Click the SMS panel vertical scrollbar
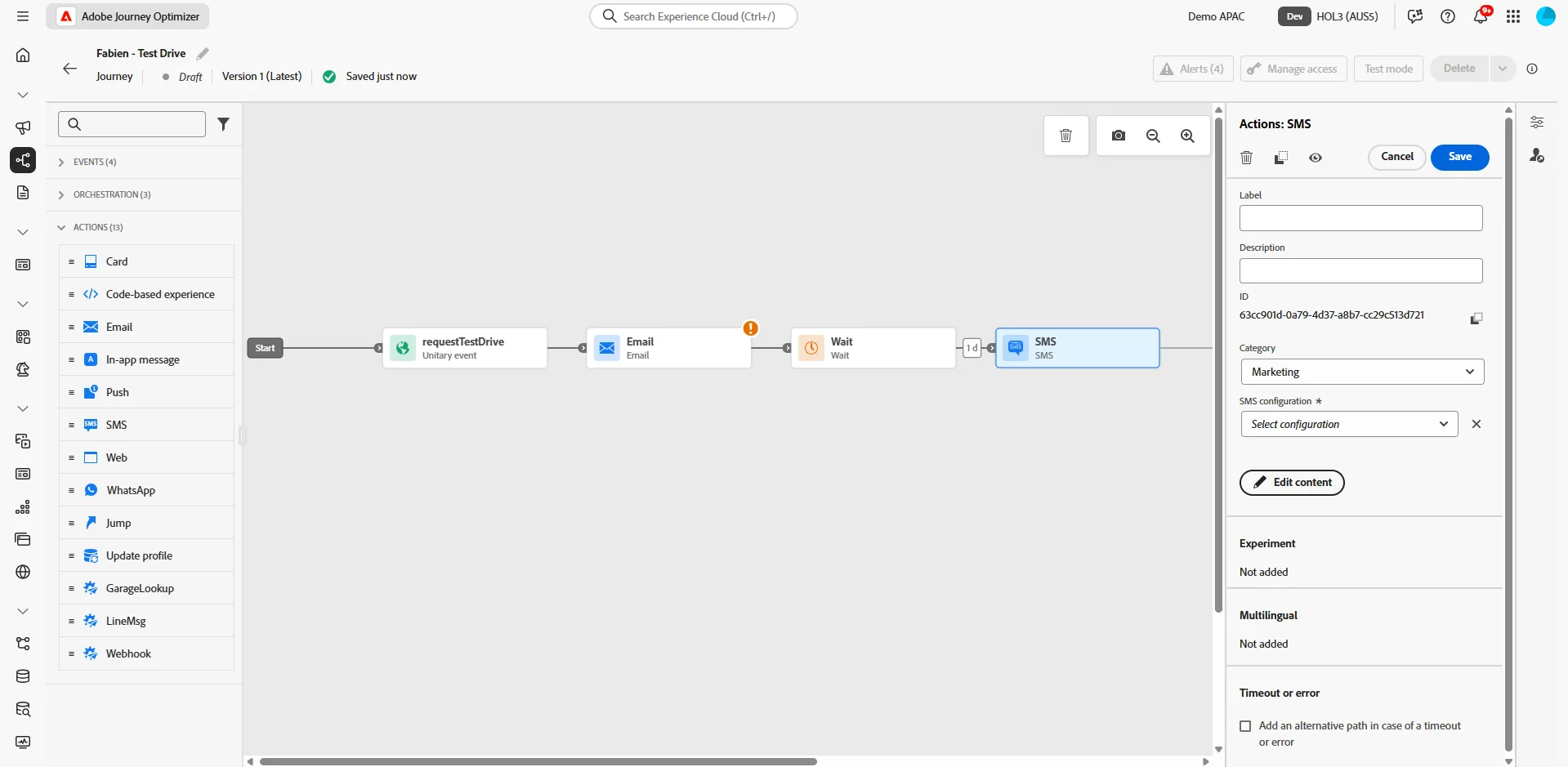 point(1508,433)
